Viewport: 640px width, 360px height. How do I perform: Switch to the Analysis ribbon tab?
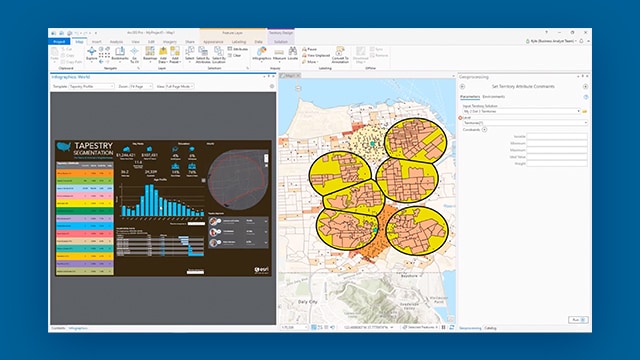[x=116, y=42]
